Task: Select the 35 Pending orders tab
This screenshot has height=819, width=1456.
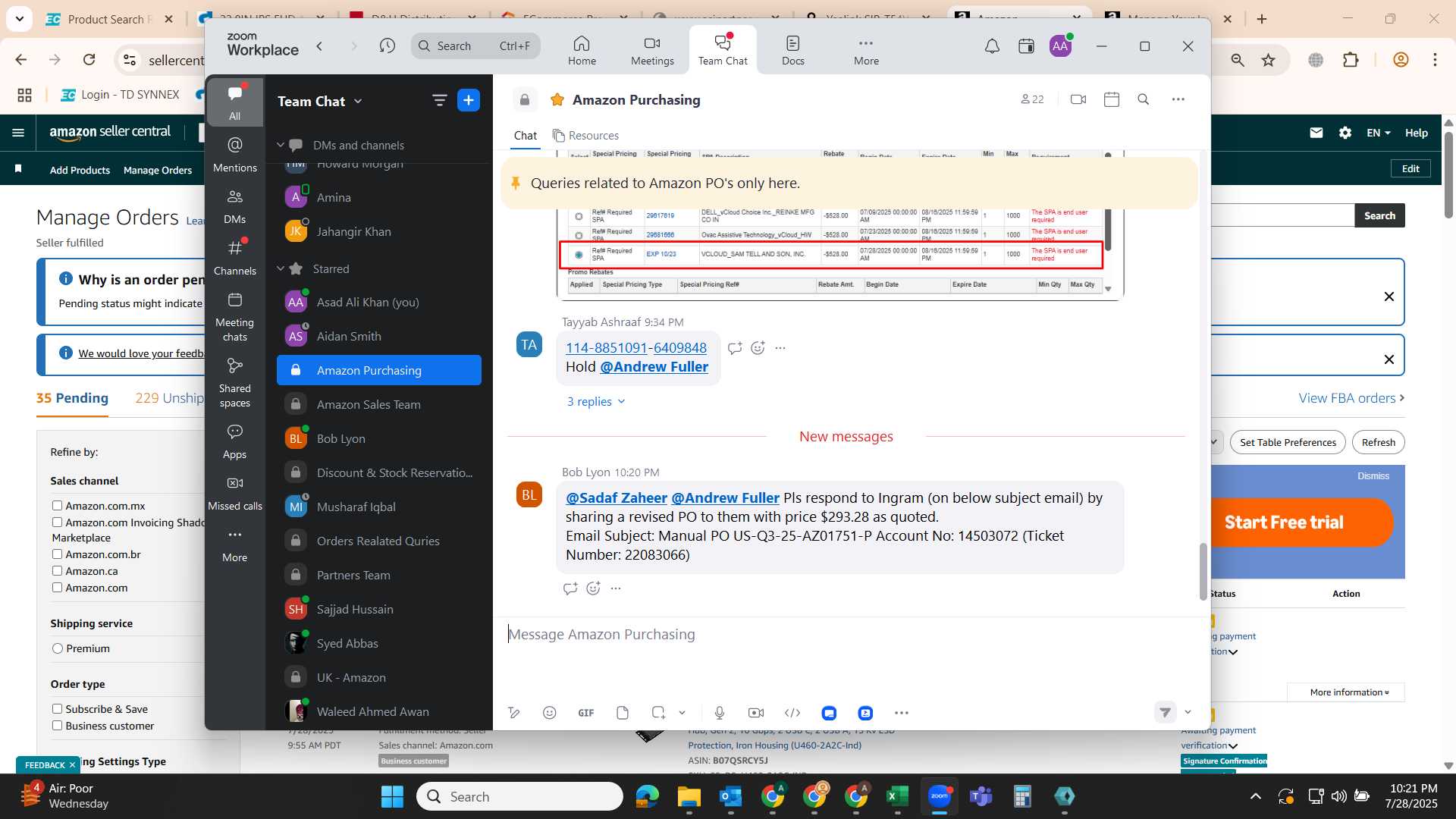Action: pyautogui.click(x=72, y=398)
